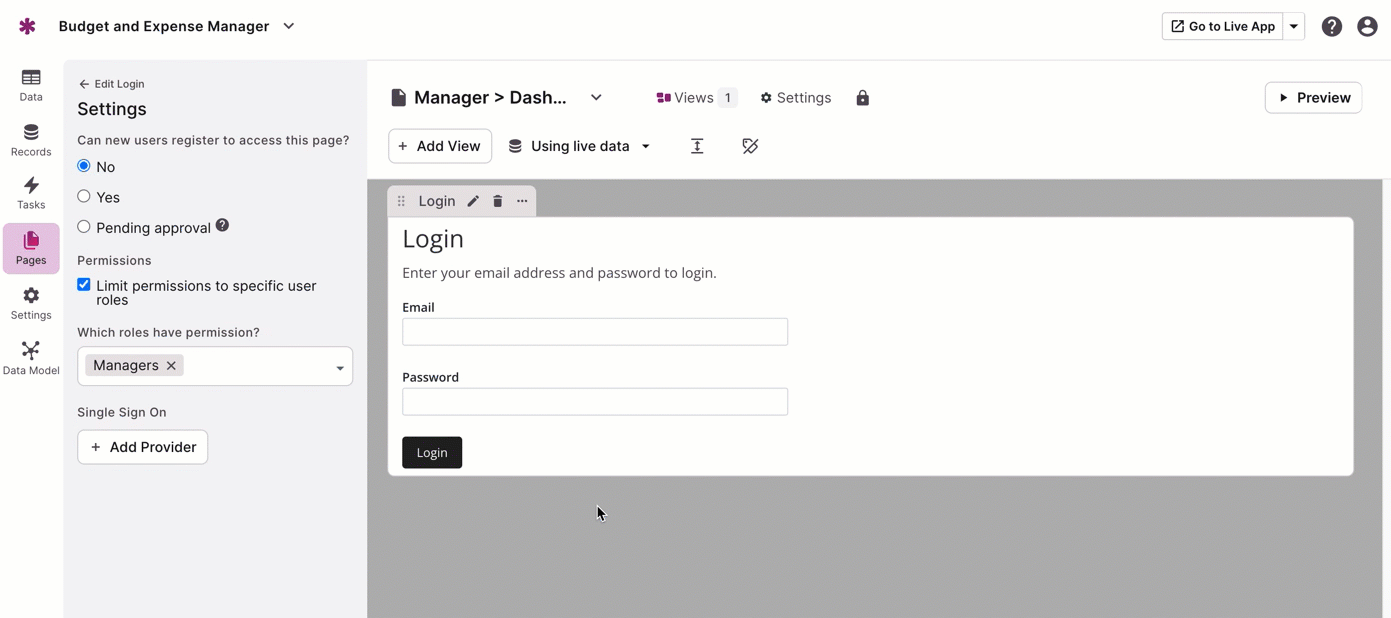Uncheck Limit permissions to specific user roles
Screen dimensions: 1391x618
click(83, 284)
